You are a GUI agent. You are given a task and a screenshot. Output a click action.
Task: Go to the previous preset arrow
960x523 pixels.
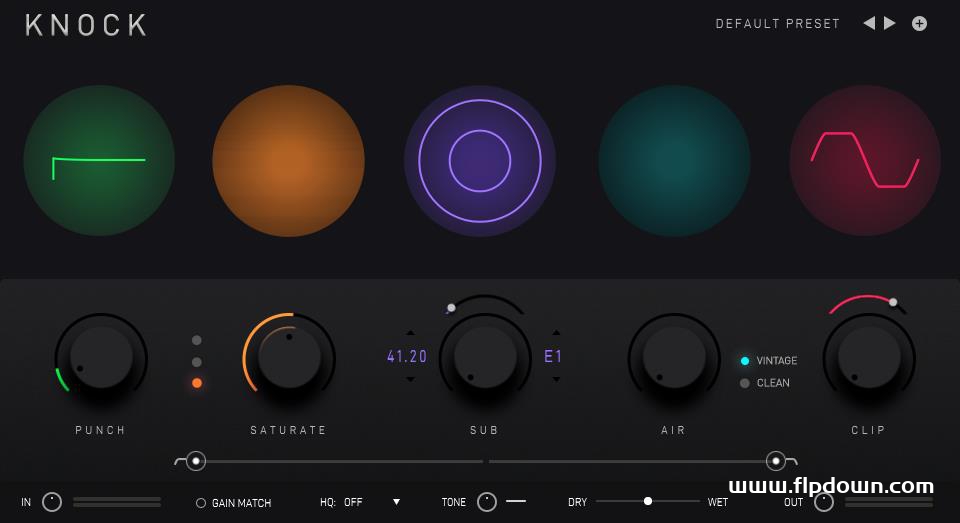[x=869, y=23]
